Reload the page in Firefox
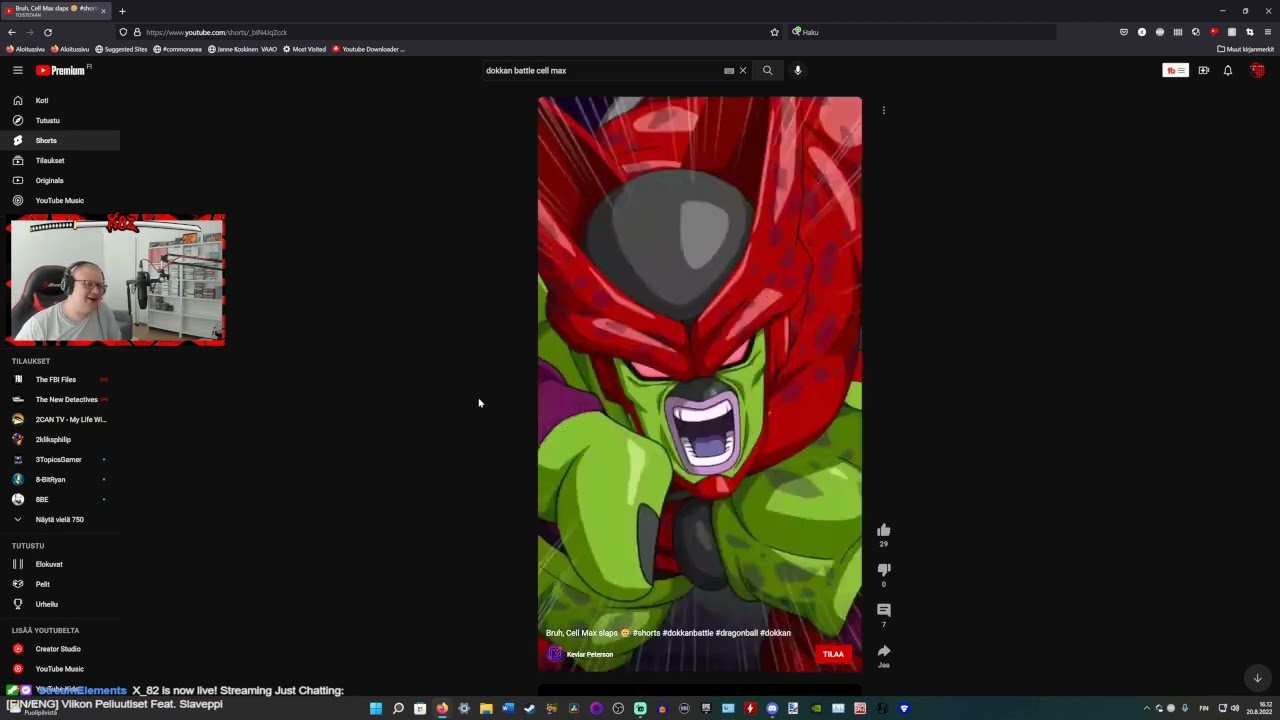1280x720 pixels. (47, 32)
